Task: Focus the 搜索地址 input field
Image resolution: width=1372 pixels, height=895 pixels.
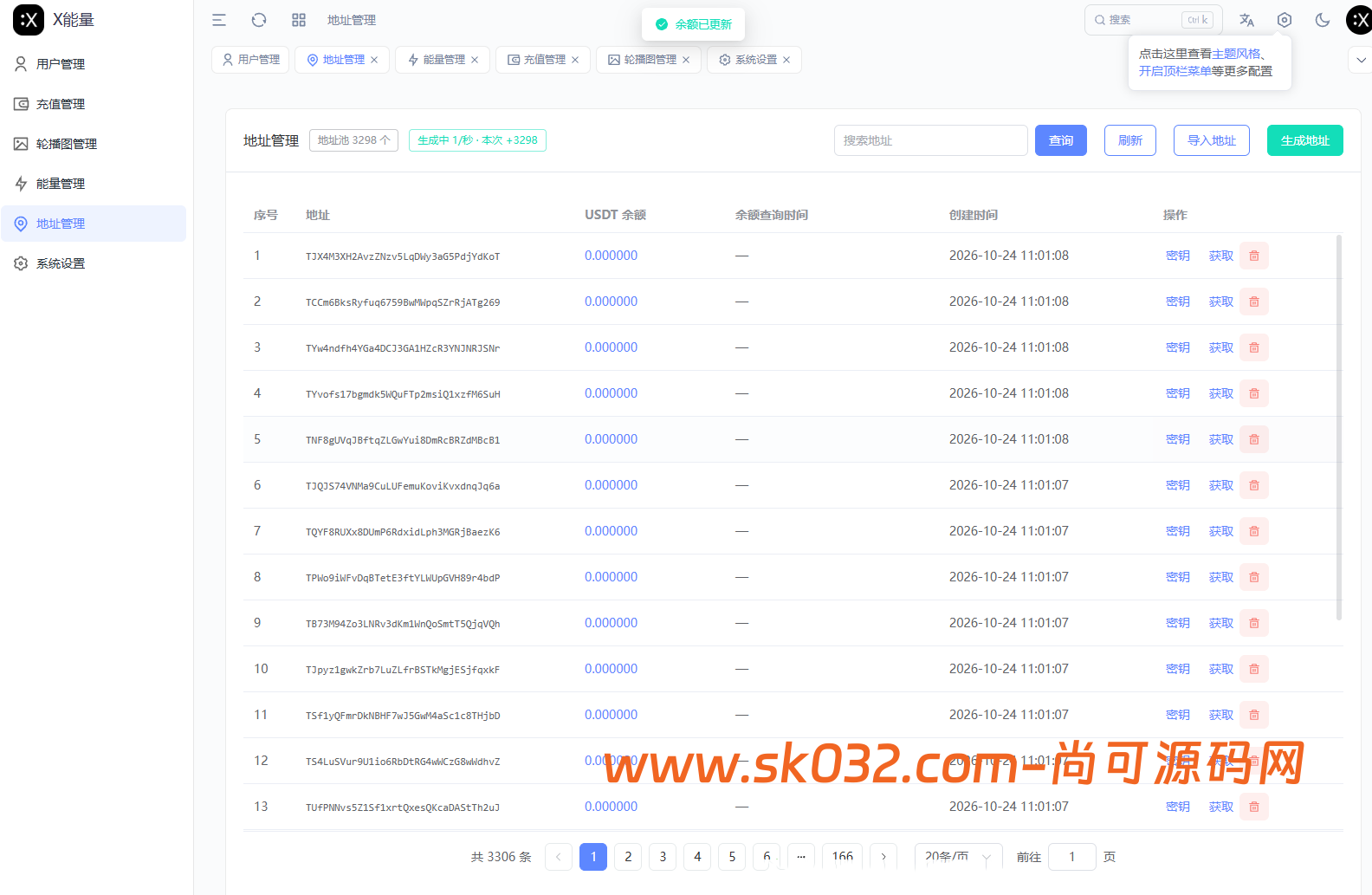Action: (931, 140)
